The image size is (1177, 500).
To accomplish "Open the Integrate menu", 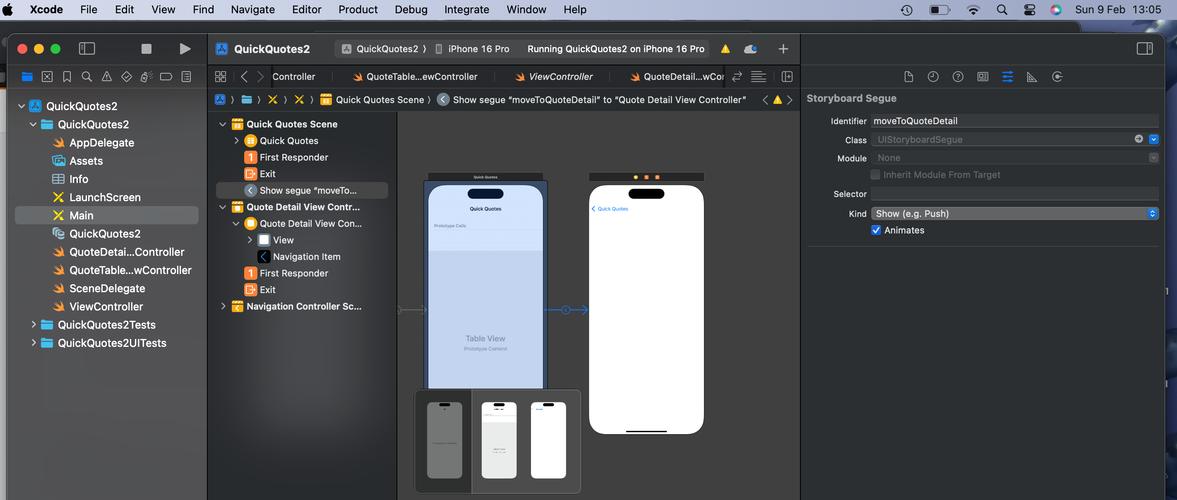I will [x=466, y=10].
